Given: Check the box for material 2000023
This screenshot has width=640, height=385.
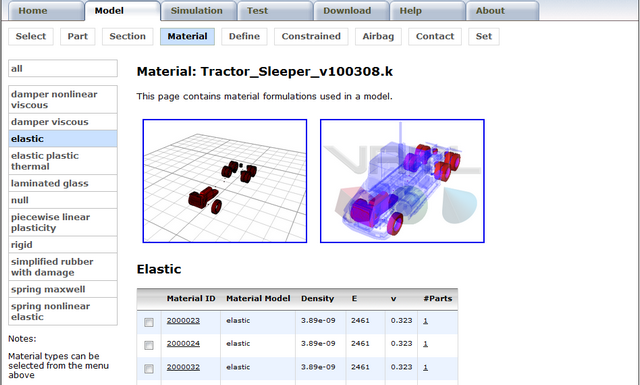Looking at the screenshot, I should [x=149, y=322].
